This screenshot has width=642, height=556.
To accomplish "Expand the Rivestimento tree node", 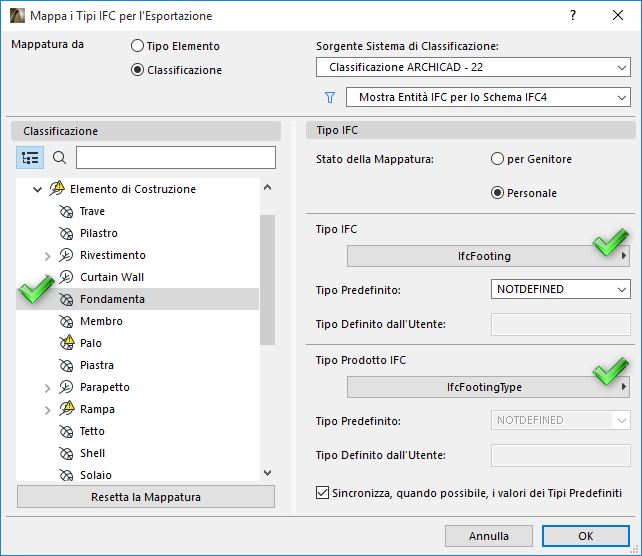I will (x=47, y=256).
